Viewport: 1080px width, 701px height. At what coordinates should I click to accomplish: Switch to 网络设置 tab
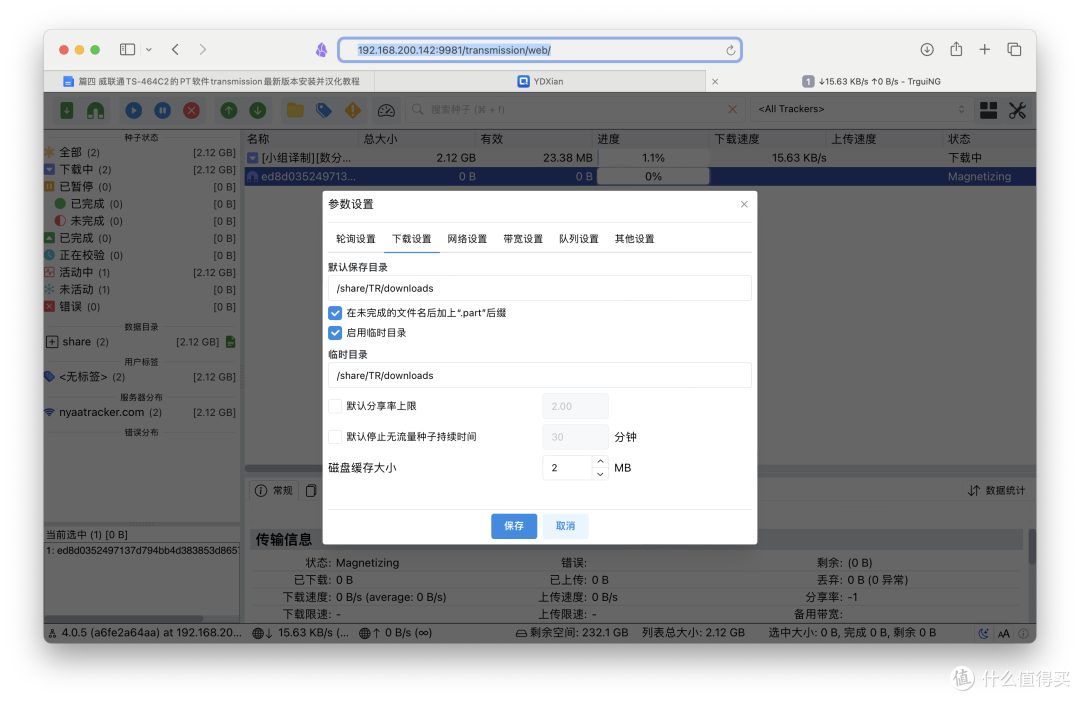tap(467, 239)
